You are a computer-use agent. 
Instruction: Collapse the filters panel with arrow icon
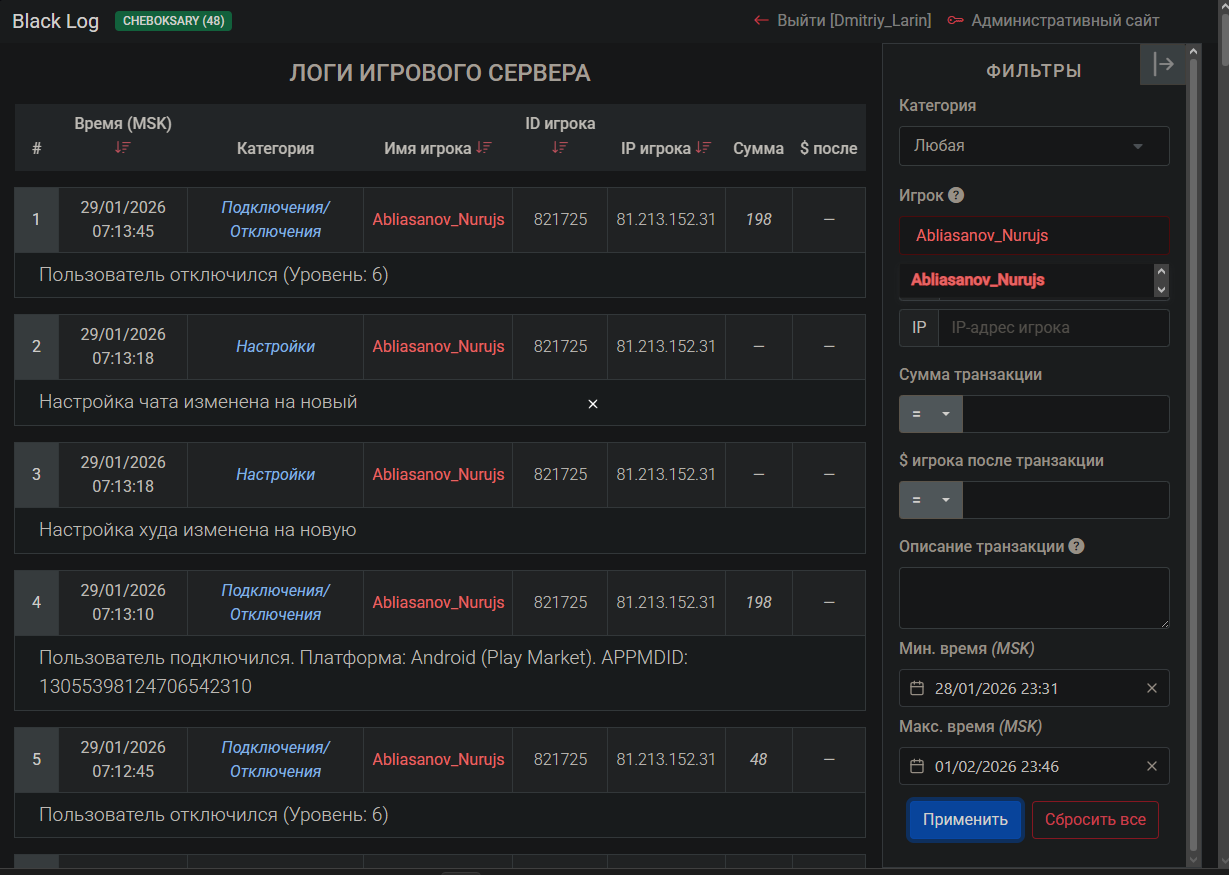click(x=1163, y=64)
